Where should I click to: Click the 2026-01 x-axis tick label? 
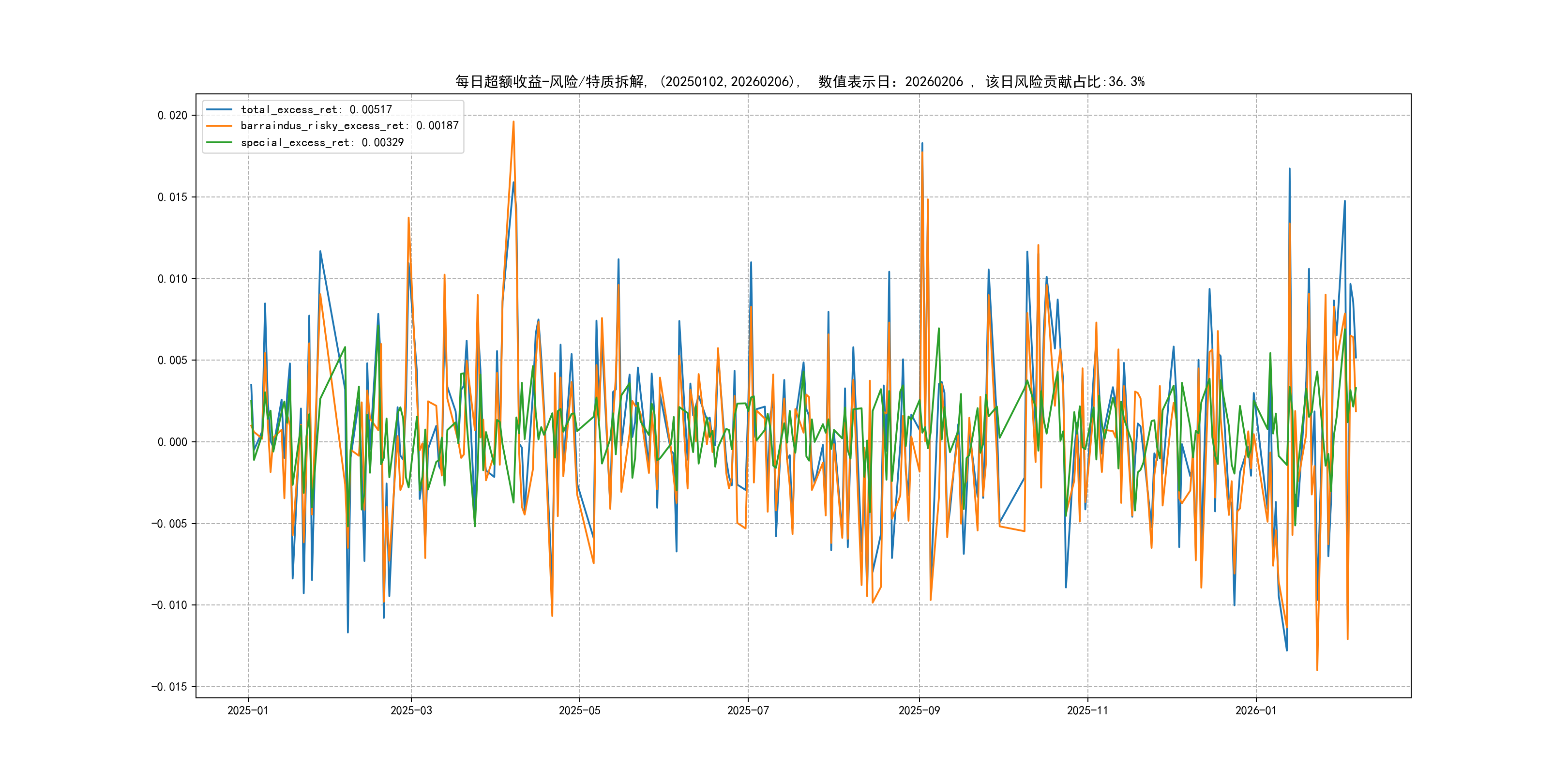[1256, 710]
